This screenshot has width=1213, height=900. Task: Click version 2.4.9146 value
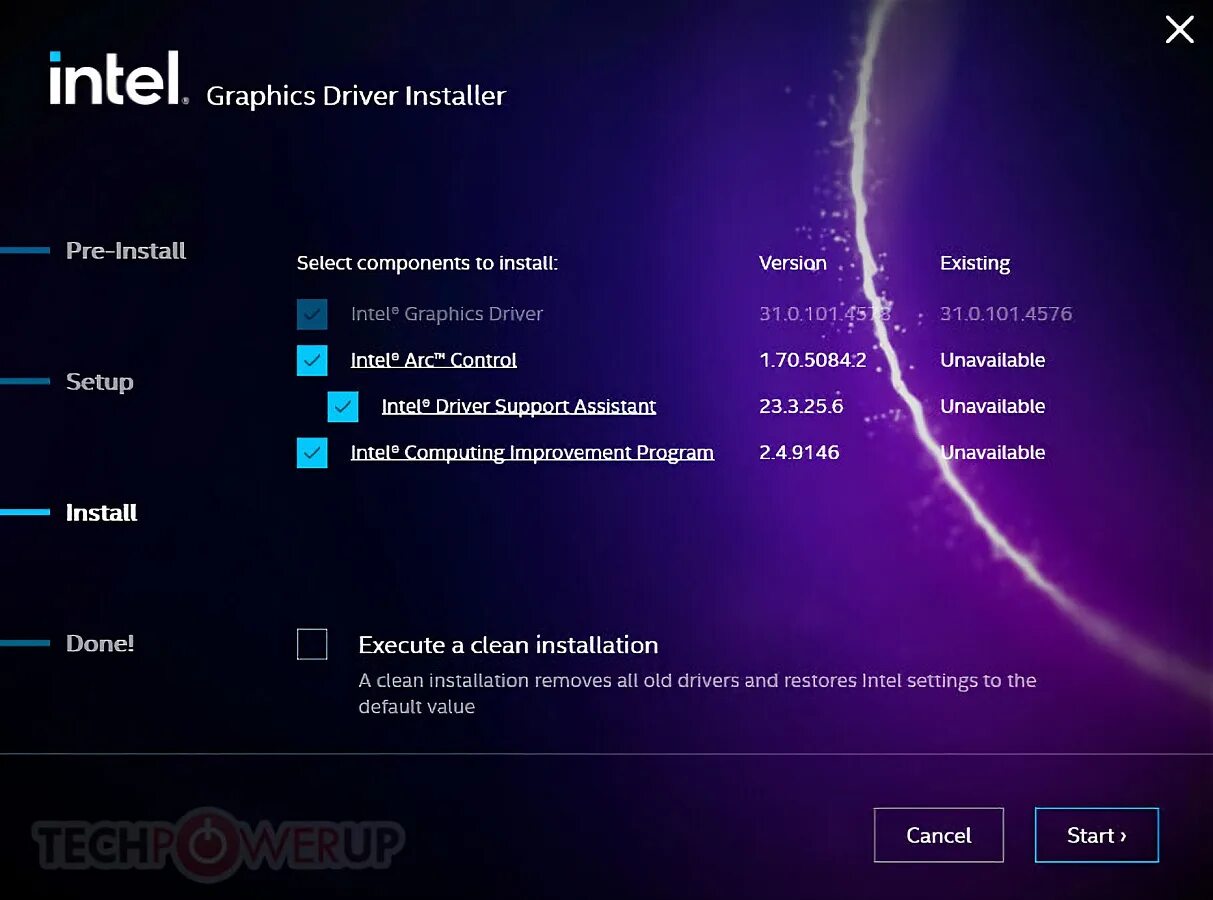click(x=799, y=452)
